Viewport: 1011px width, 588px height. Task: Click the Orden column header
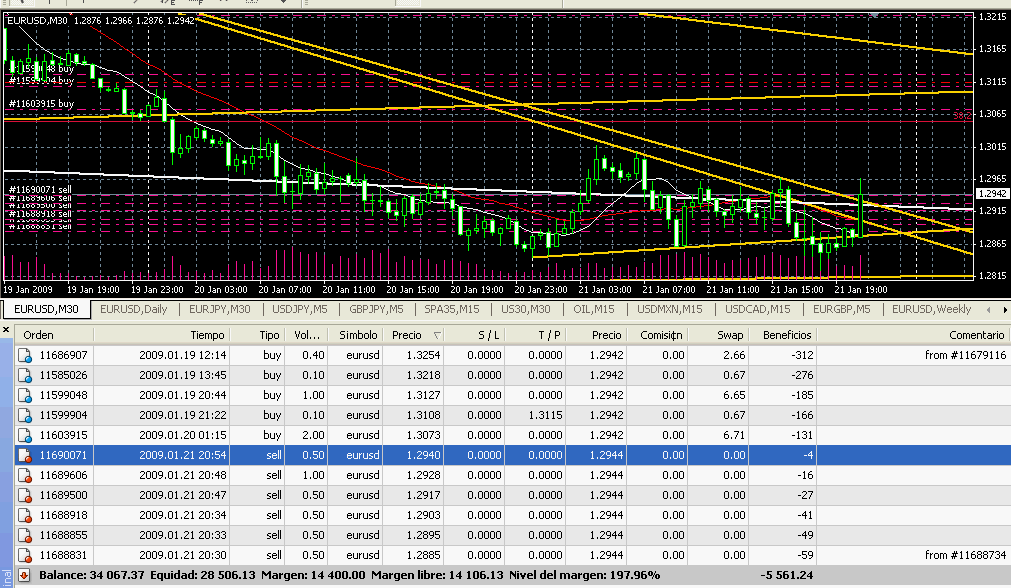pos(39,335)
